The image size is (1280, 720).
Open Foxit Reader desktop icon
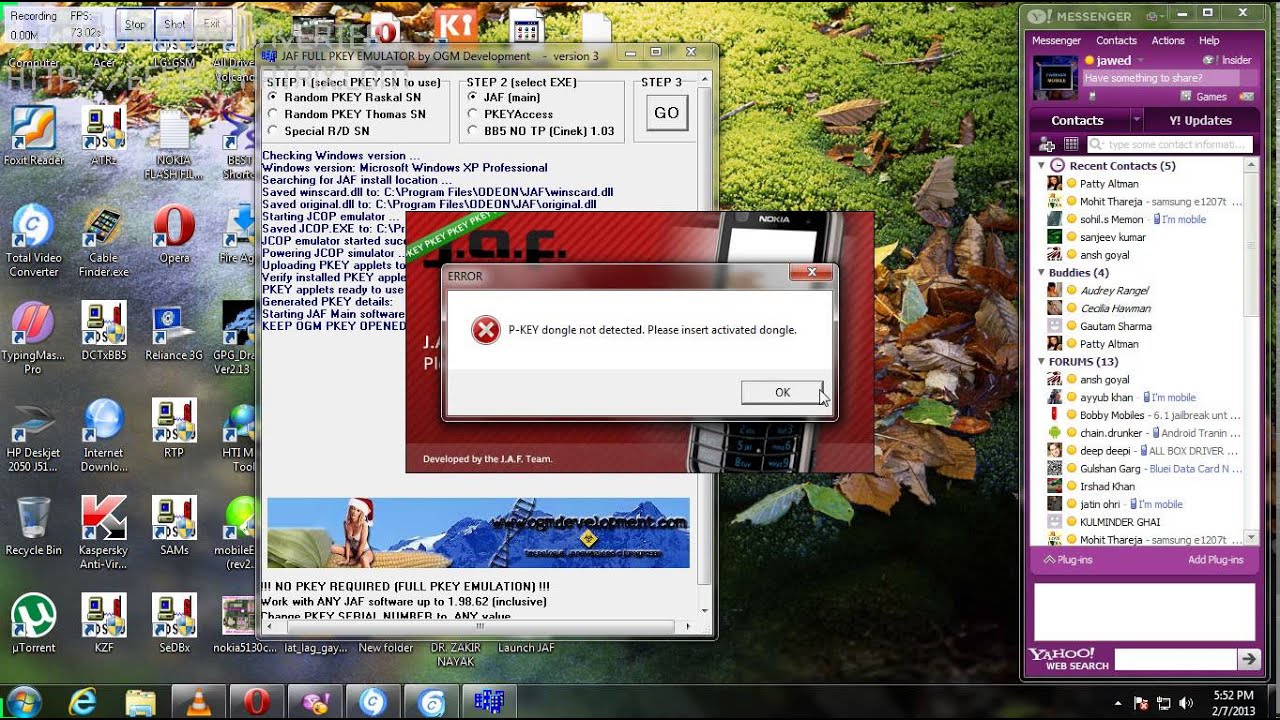pos(33,136)
